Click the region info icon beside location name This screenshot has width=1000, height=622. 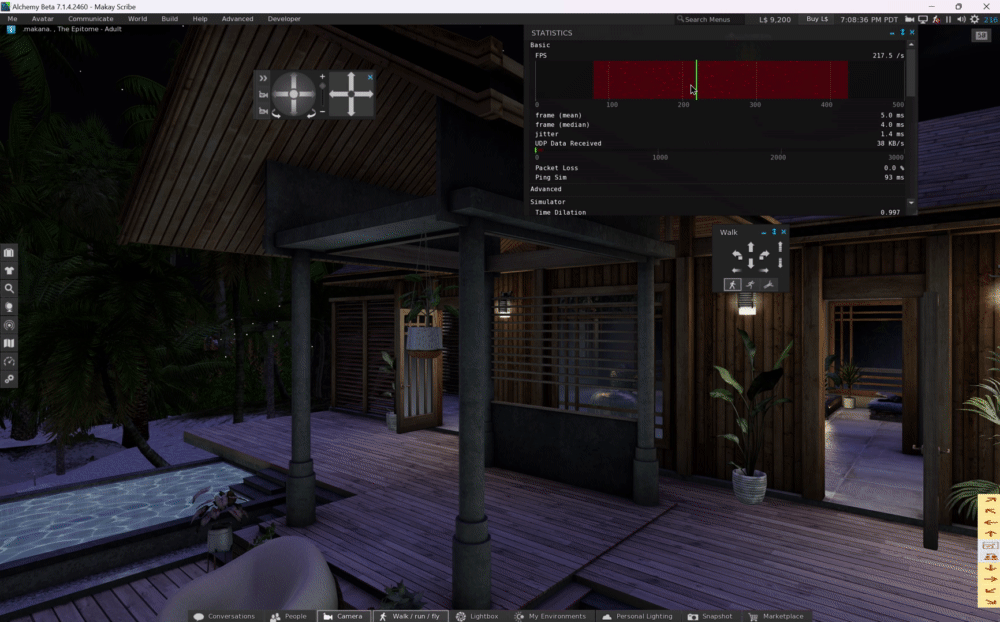point(11,29)
